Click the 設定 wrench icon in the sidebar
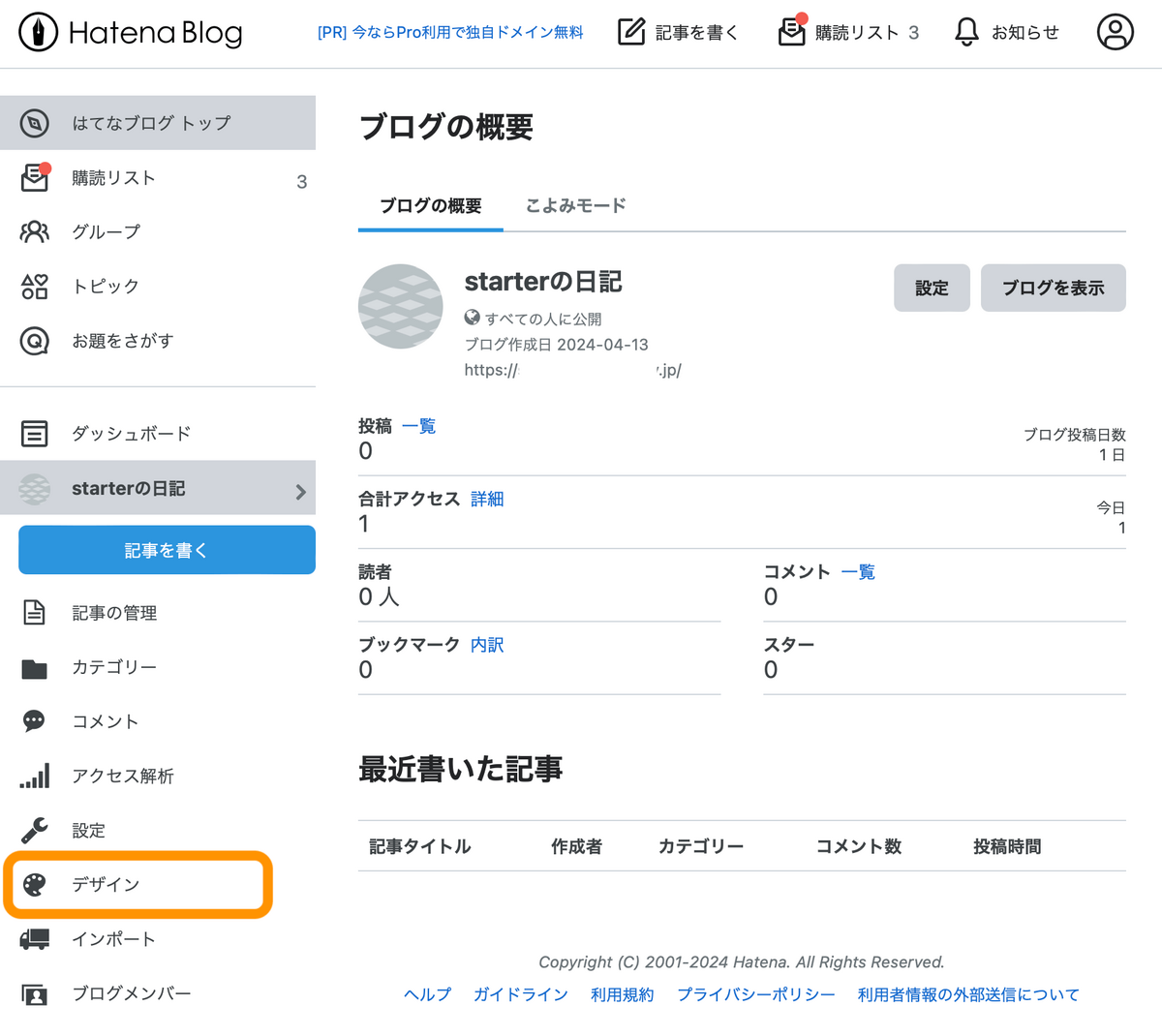The image size is (1162, 1036). tap(35, 830)
